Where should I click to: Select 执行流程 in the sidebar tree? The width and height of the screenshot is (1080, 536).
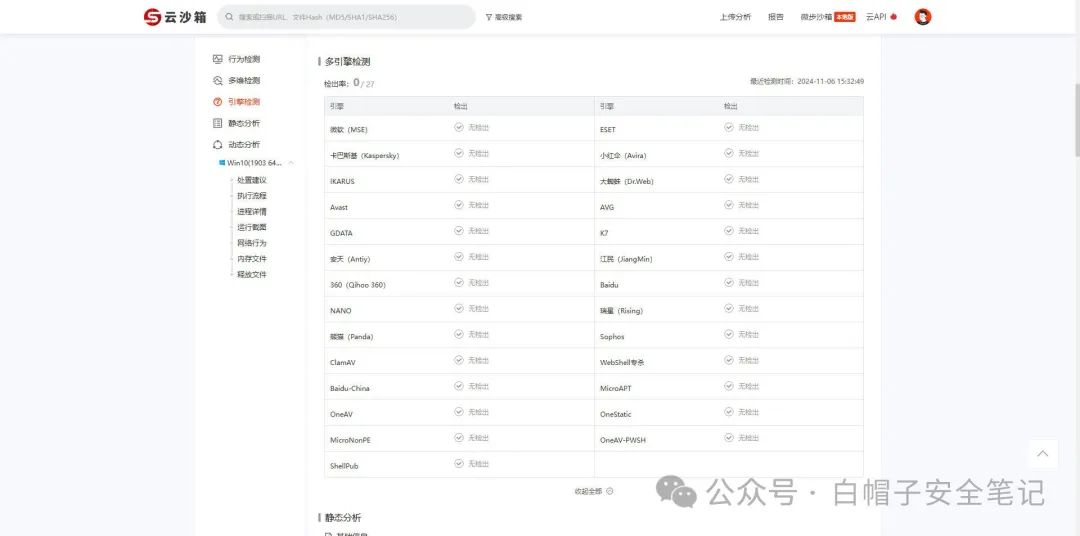click(251, 196)
